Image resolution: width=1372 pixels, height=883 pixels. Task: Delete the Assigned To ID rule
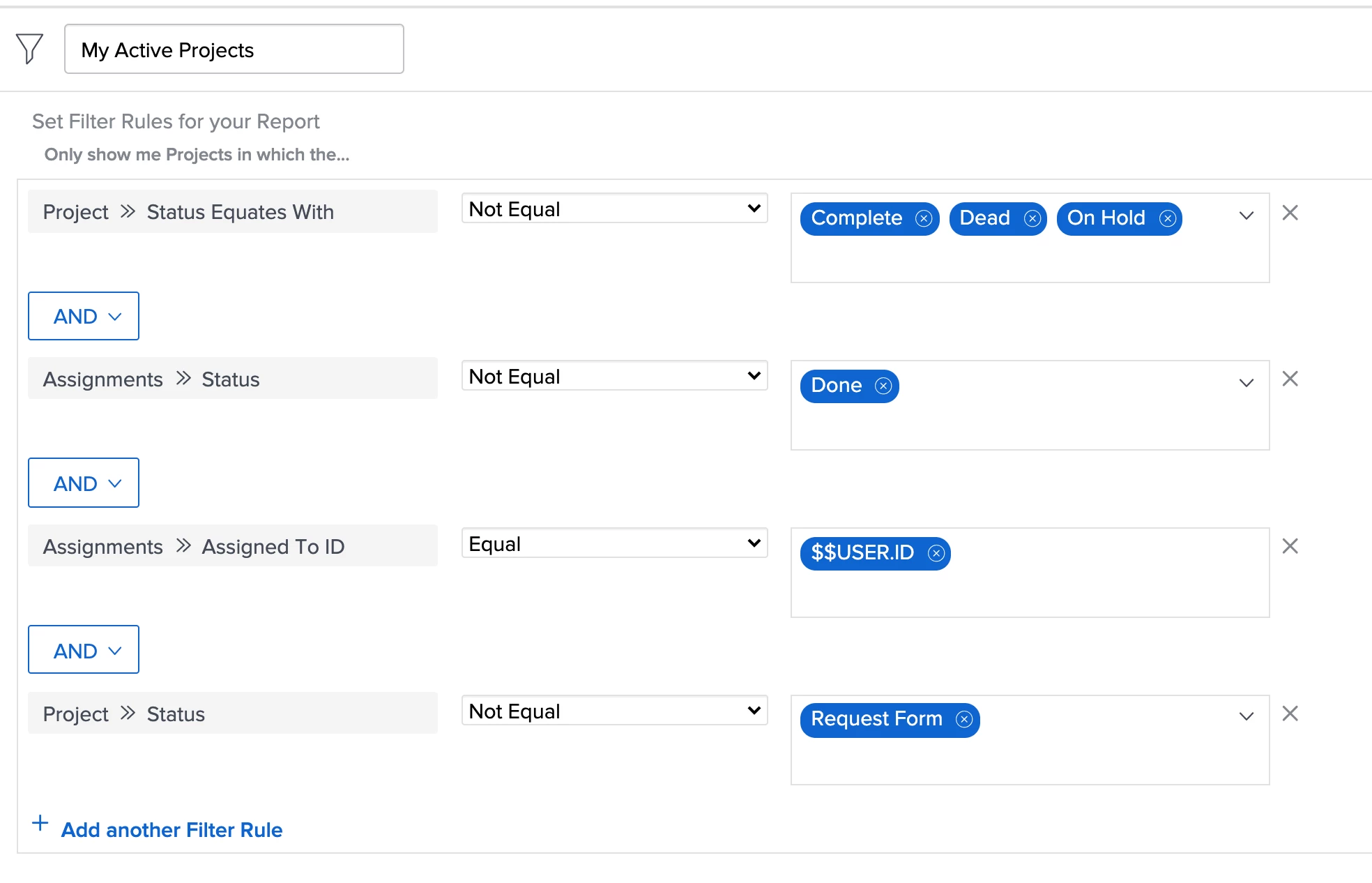click(1290, 546)
